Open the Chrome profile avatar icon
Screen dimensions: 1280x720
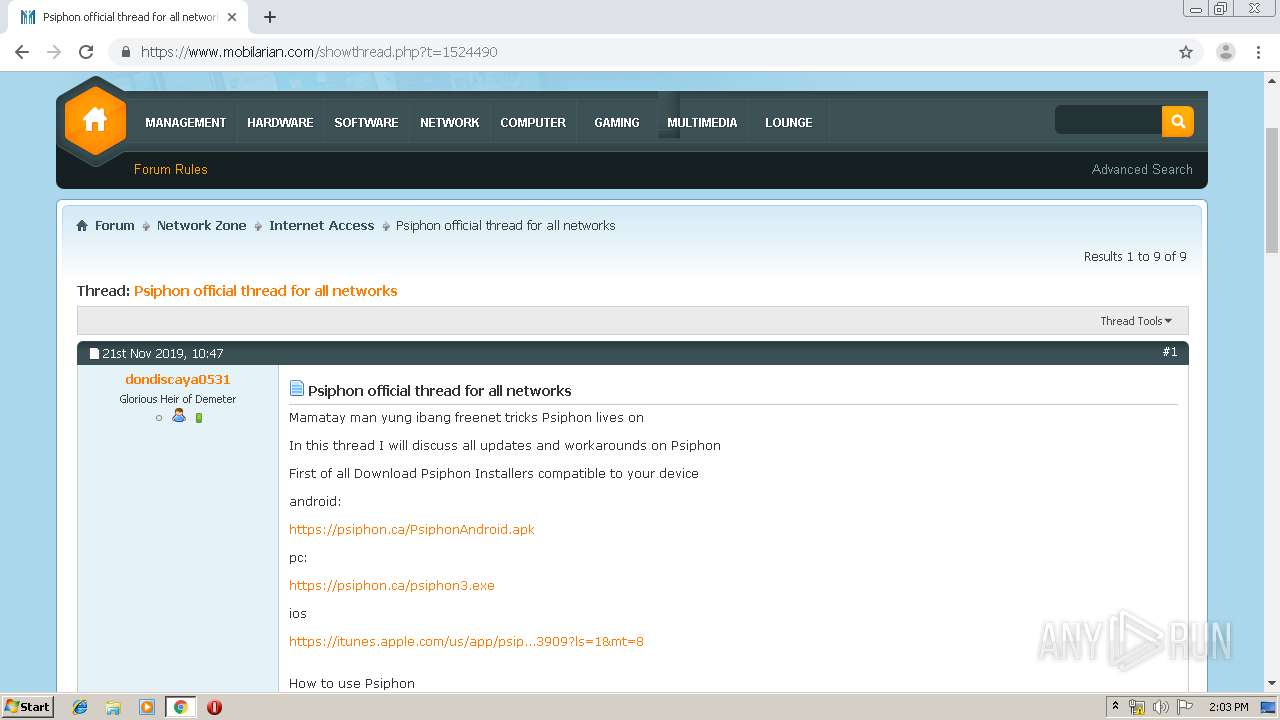1225,52
